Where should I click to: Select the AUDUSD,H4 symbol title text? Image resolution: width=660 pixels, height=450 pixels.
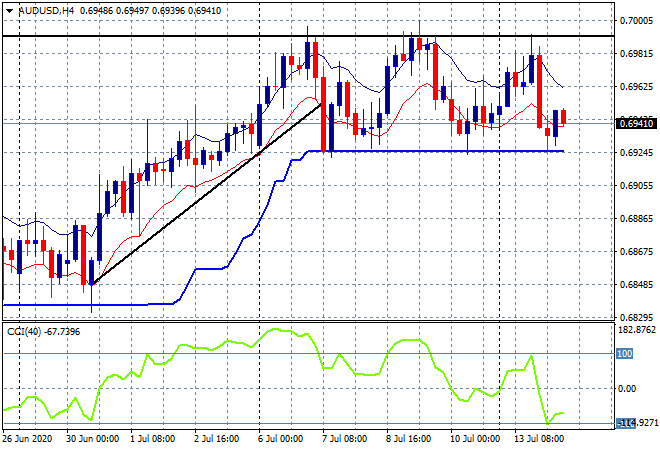point(47,11)
